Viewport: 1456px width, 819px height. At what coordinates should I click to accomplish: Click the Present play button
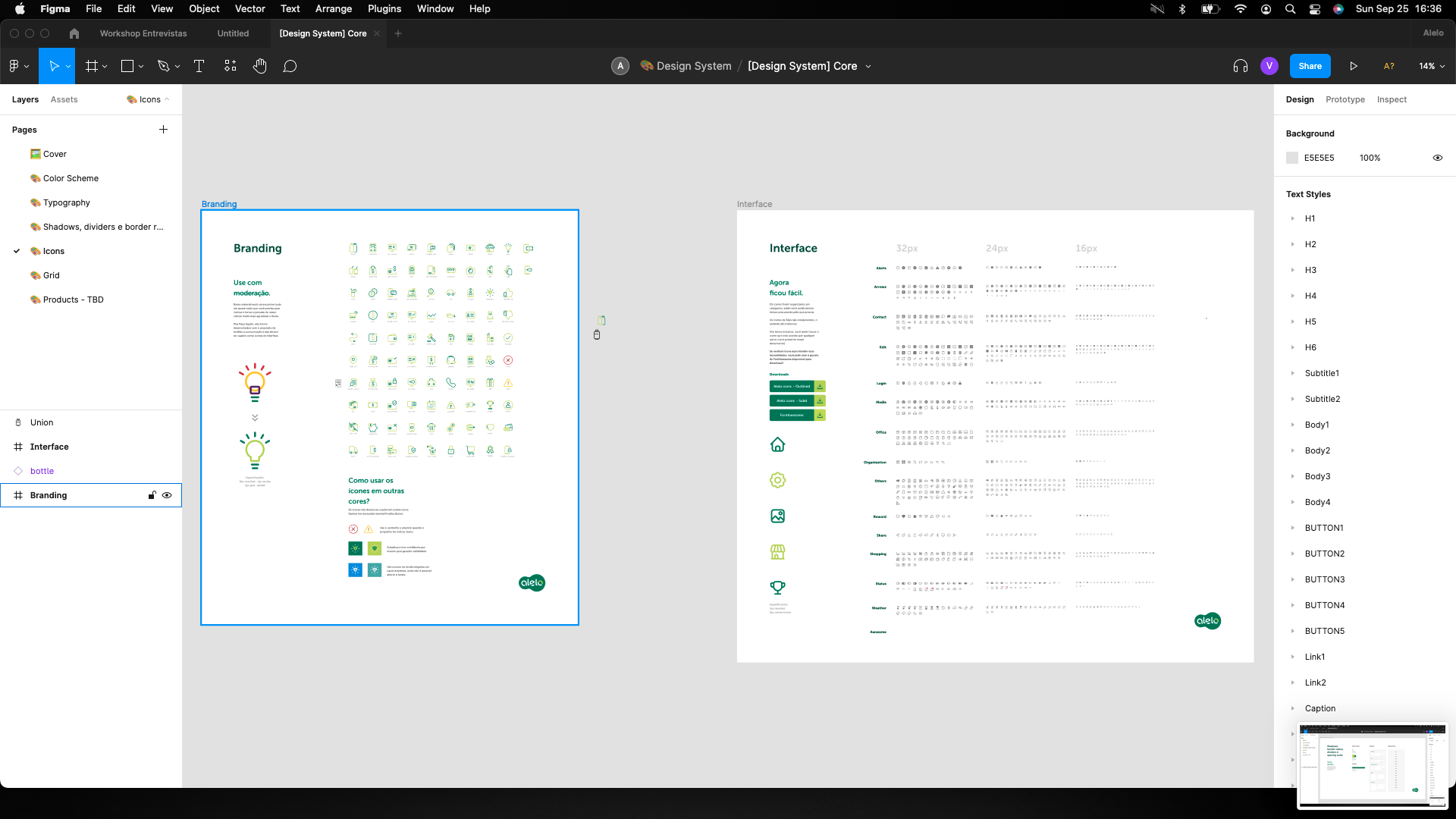click(1354, 66)
